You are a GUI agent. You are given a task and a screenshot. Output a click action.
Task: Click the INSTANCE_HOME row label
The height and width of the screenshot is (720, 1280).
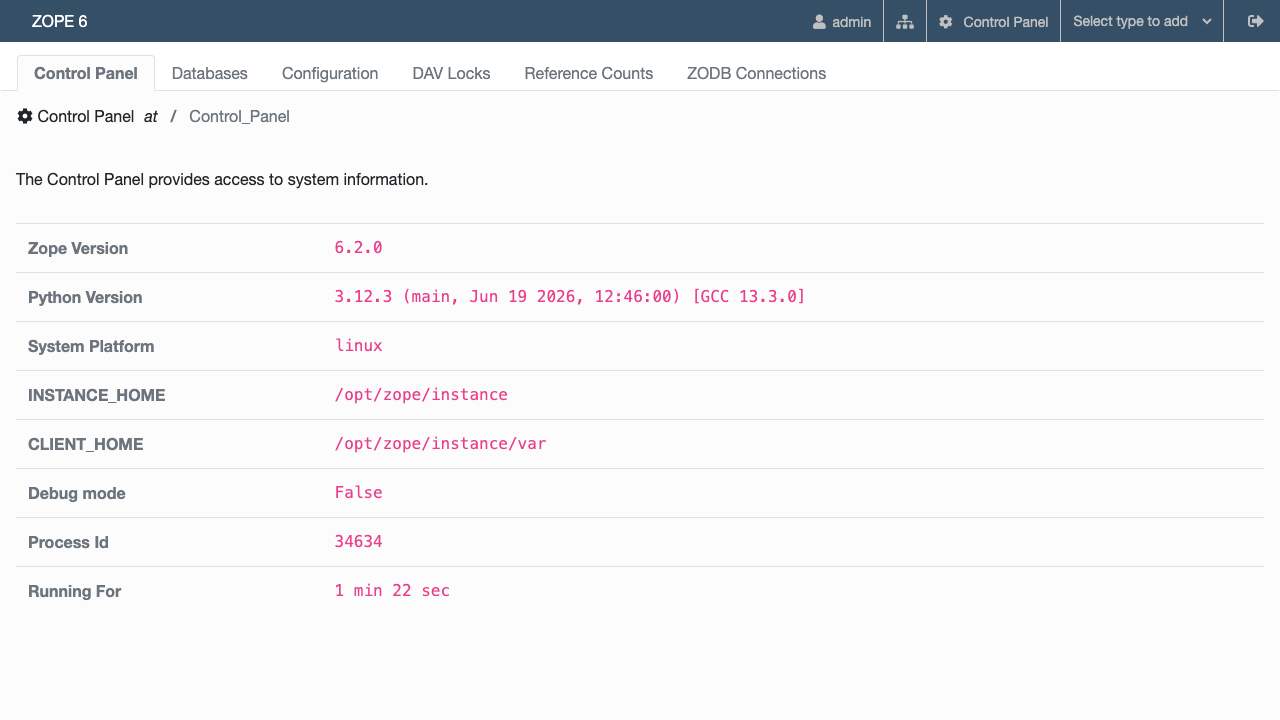pos(97,395)
